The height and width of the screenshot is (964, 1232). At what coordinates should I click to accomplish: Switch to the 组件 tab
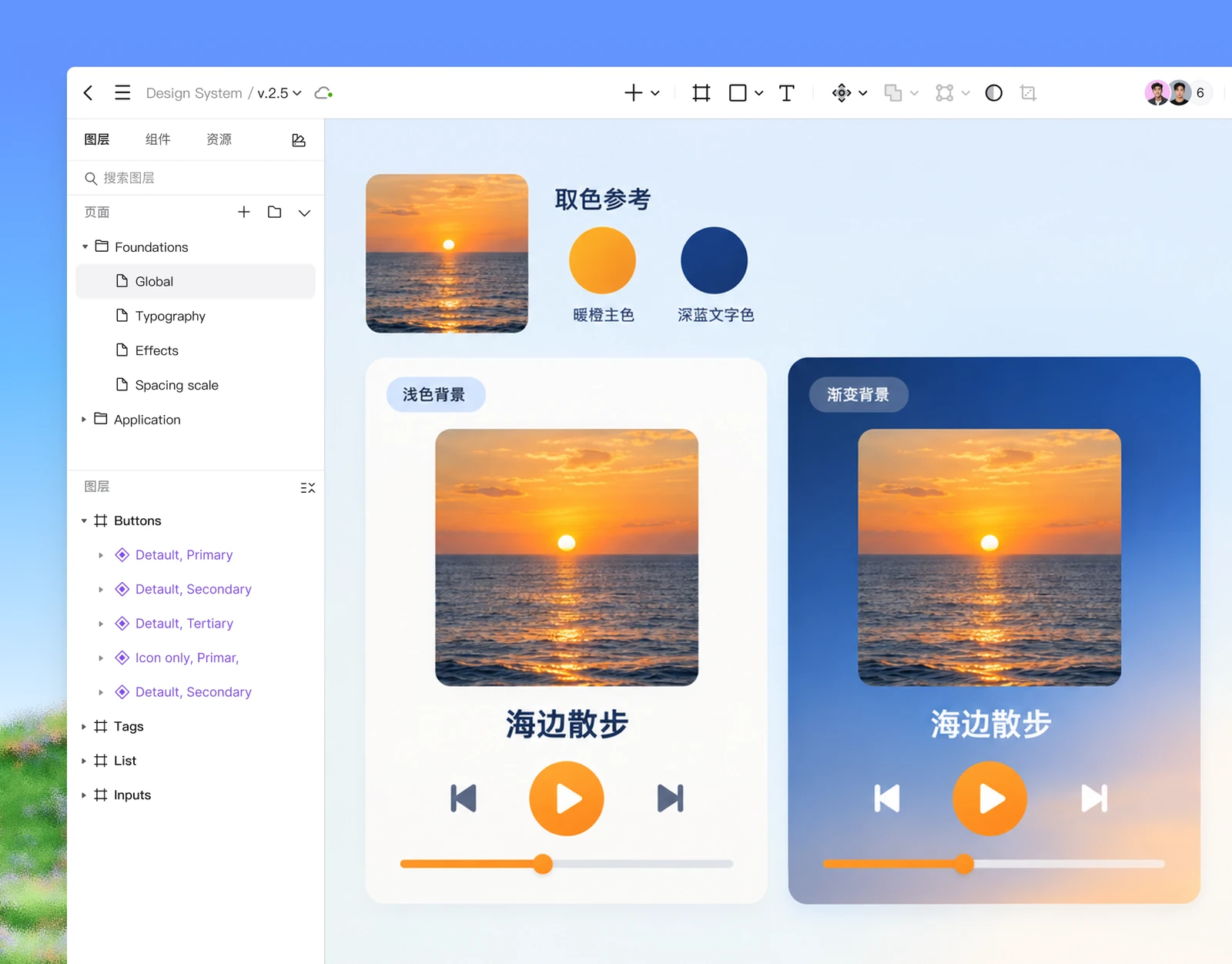click(158, 139)
